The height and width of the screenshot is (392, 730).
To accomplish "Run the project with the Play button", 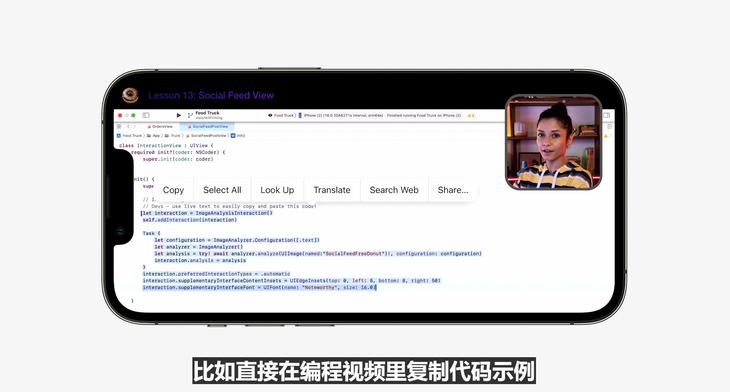I will (179, 115).
